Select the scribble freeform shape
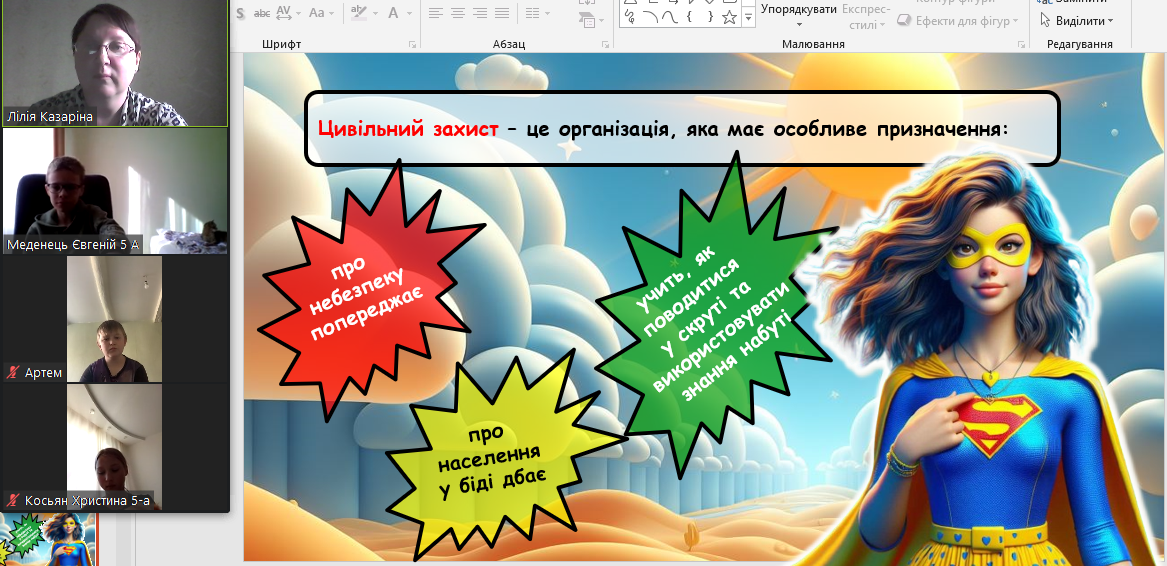 [x=630, y=16]
